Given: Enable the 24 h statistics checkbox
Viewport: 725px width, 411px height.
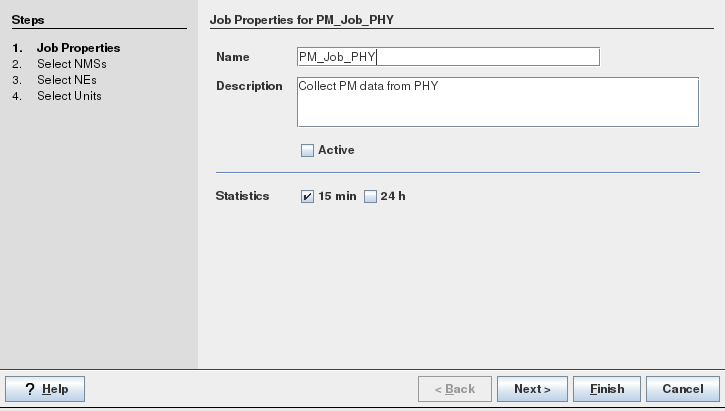Looking at the screenshot, I should click(x=370, y=197).
